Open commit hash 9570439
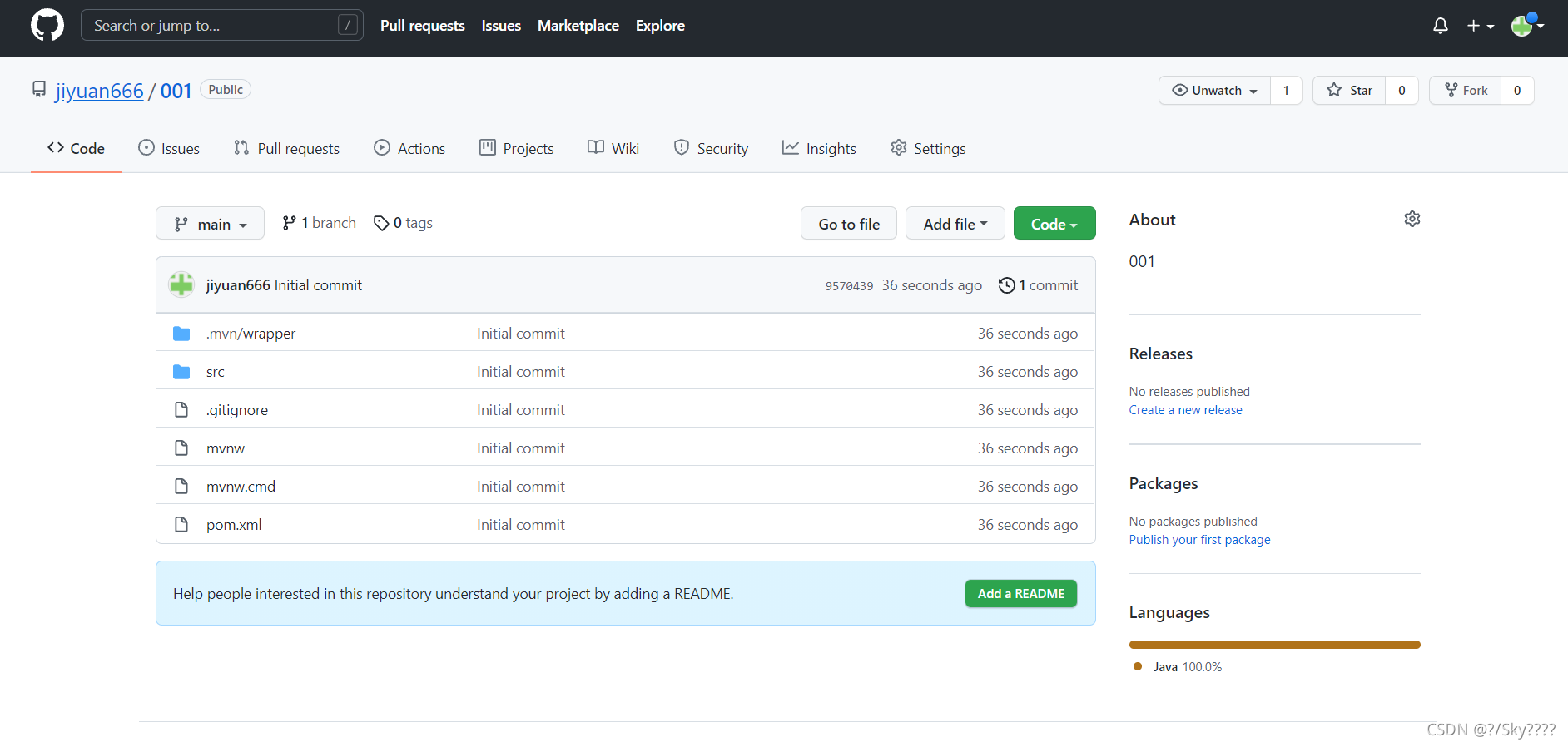 (849, 286)
